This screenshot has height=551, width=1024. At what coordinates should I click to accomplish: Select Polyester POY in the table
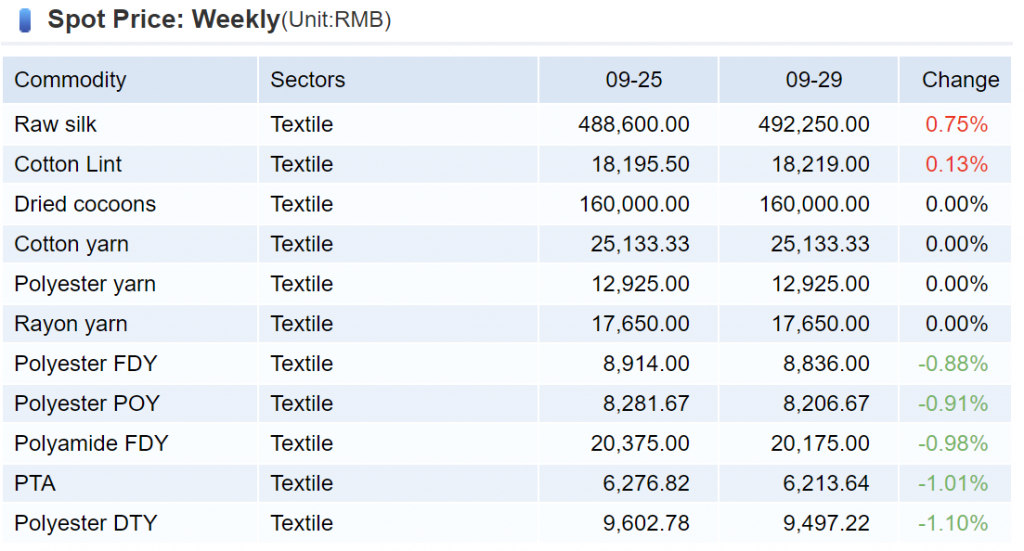click(87, 404)
